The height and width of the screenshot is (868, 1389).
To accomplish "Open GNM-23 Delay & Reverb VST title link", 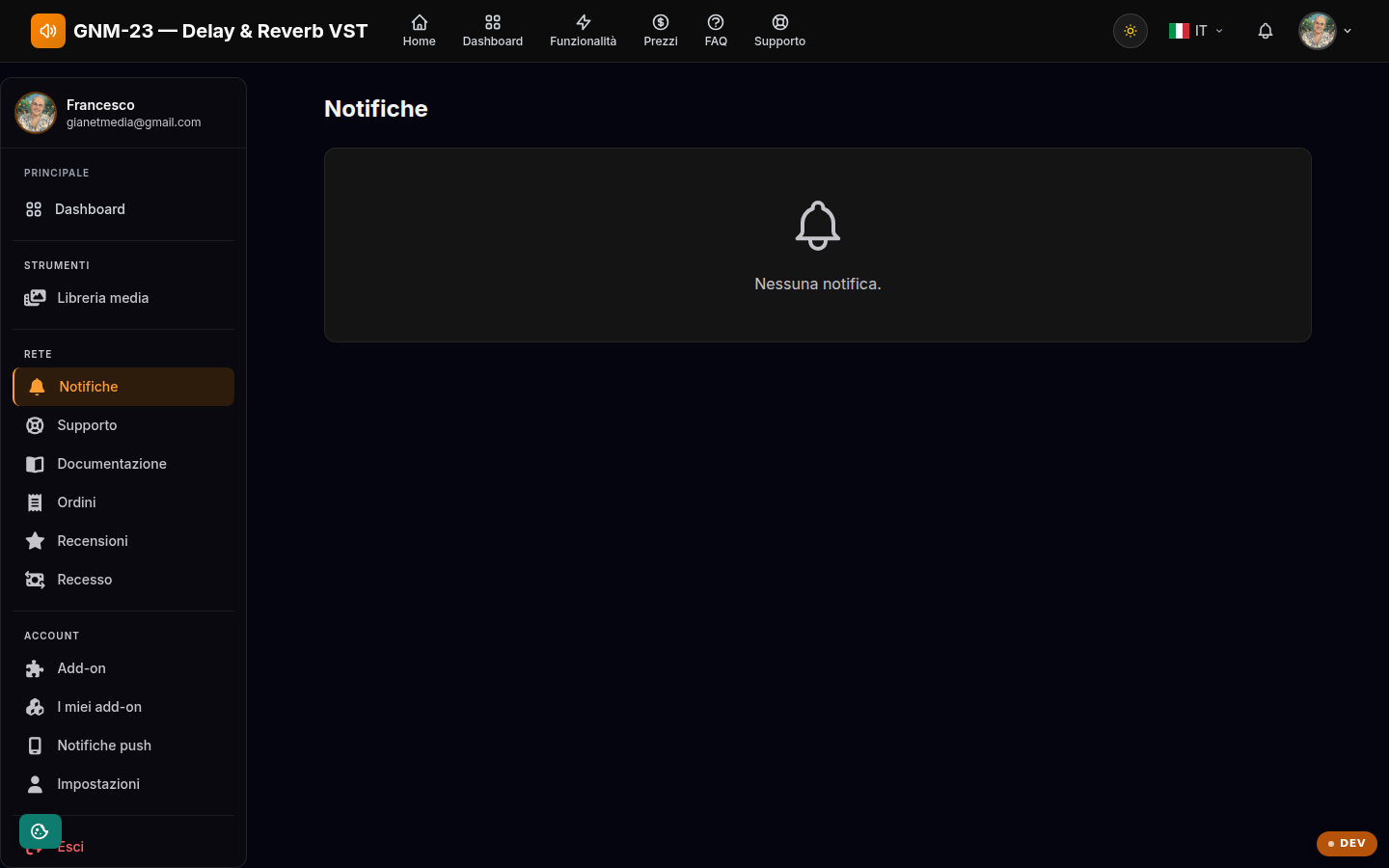I will 220,31.
